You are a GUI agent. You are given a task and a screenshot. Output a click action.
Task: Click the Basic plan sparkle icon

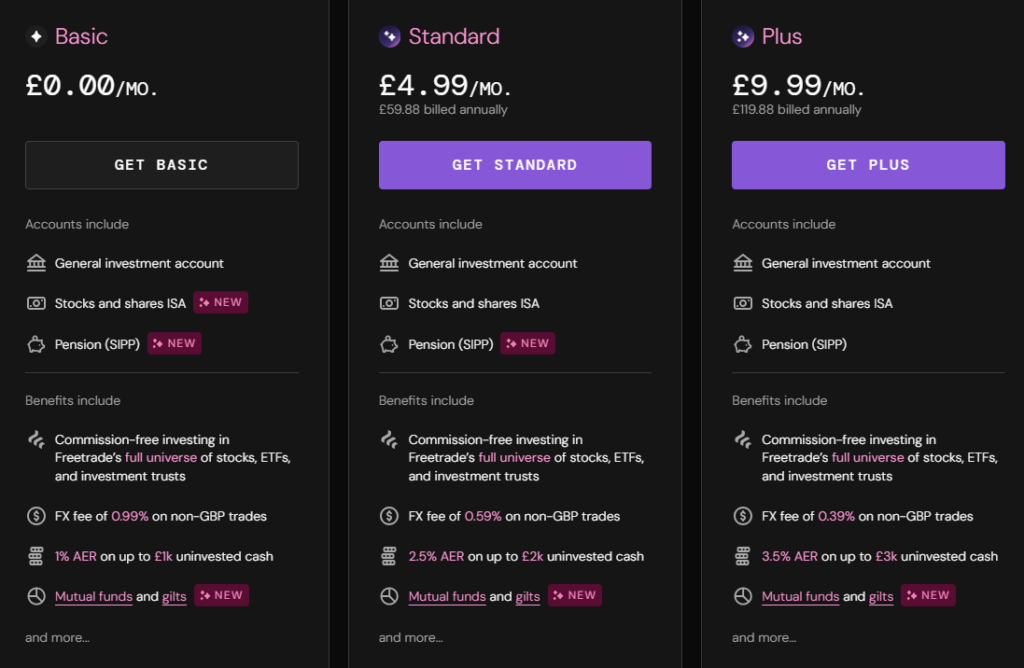36,37
